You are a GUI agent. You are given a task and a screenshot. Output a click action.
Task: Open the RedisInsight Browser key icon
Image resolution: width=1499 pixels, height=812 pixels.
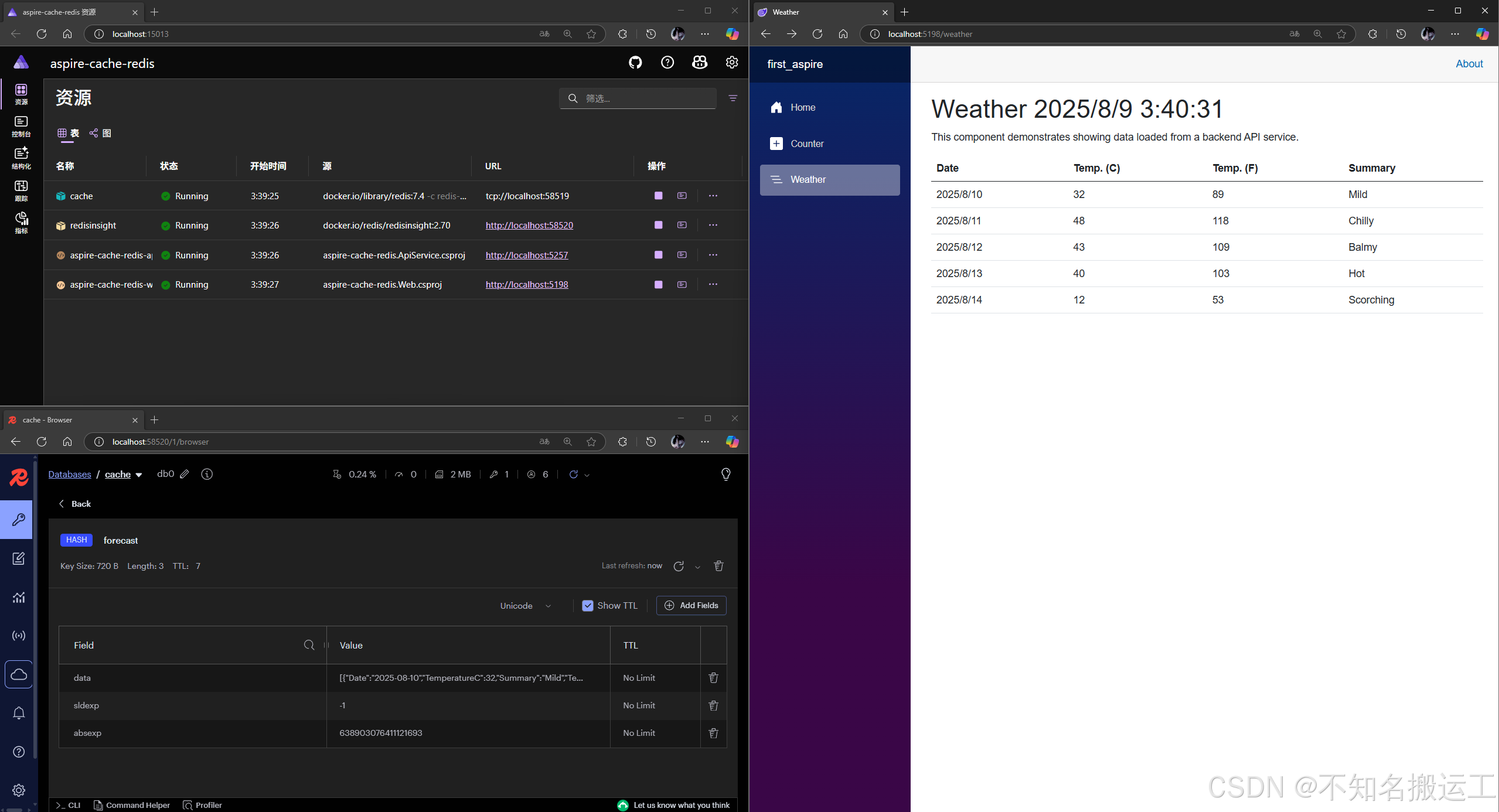click(x=18, y=520)
